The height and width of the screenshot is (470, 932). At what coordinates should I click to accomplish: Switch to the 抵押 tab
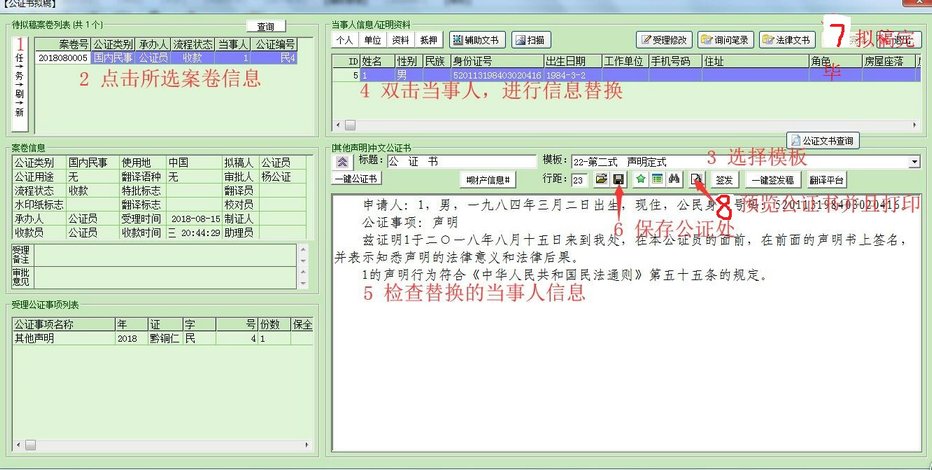(429, 40)
